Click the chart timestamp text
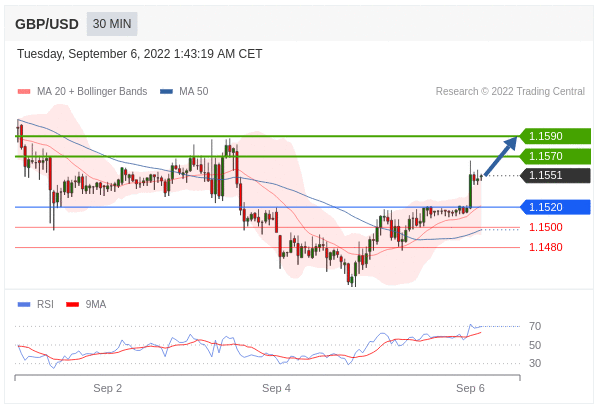 click(139, 54)
